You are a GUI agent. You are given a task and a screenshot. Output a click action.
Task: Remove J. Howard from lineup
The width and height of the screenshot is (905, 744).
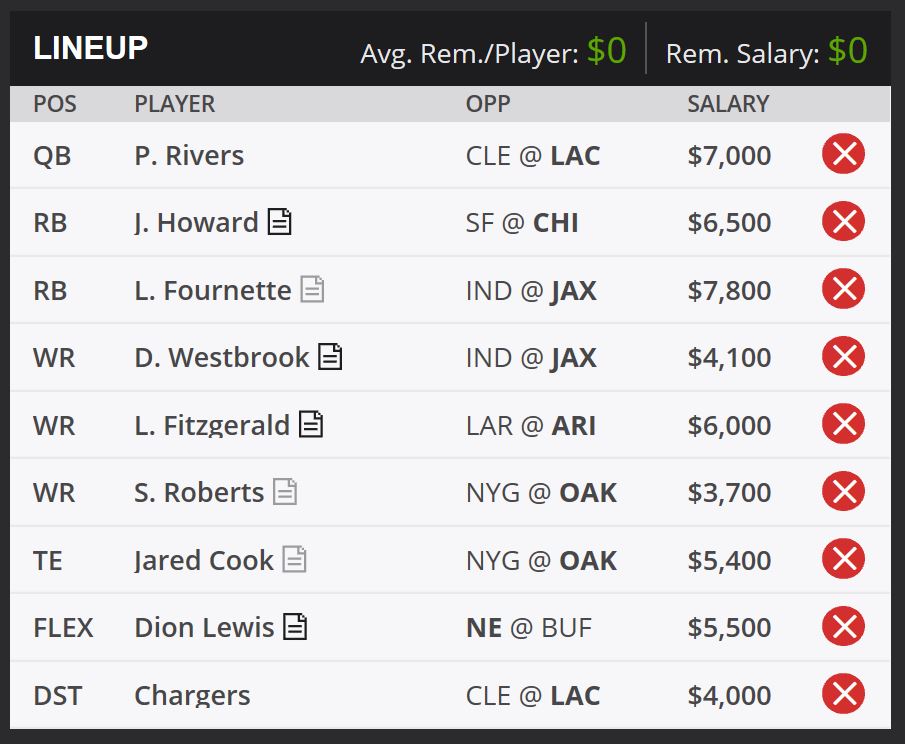[x=843, y=222]
